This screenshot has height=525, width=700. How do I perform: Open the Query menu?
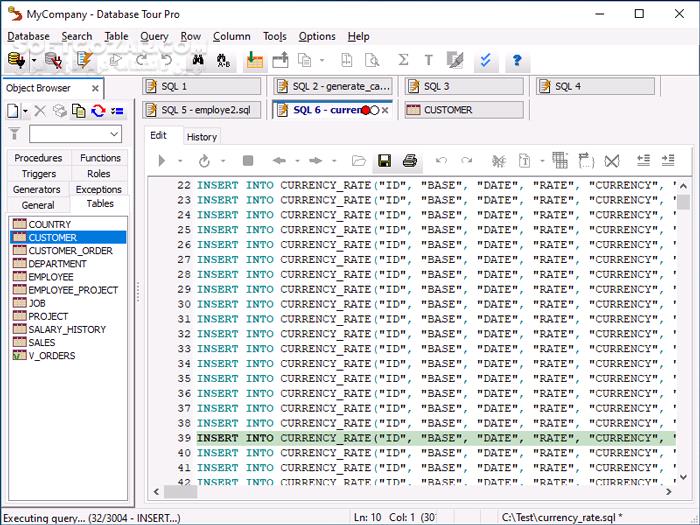(154, 37)
